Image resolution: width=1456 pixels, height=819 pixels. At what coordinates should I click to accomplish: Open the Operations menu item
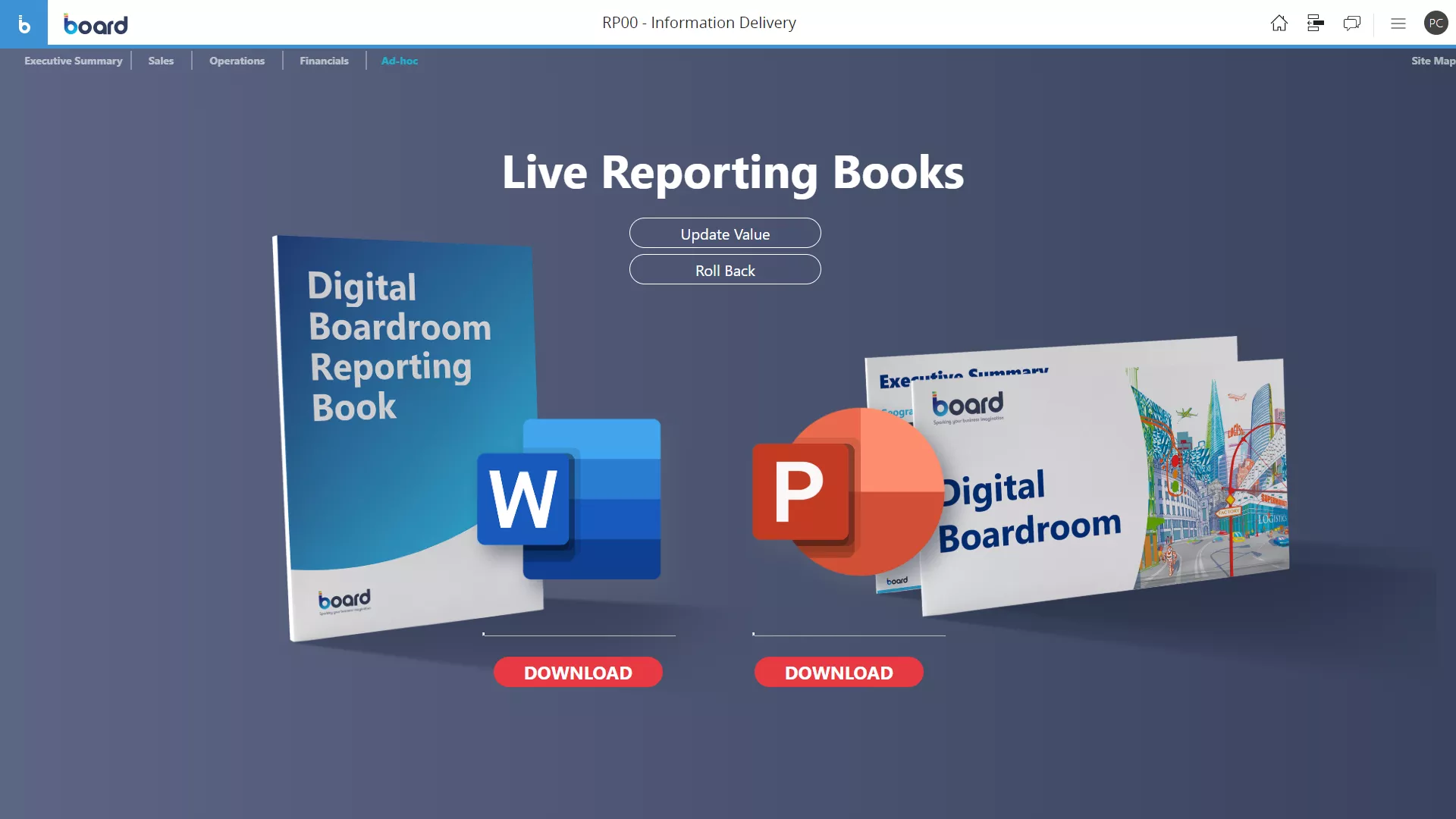(237, 60)
